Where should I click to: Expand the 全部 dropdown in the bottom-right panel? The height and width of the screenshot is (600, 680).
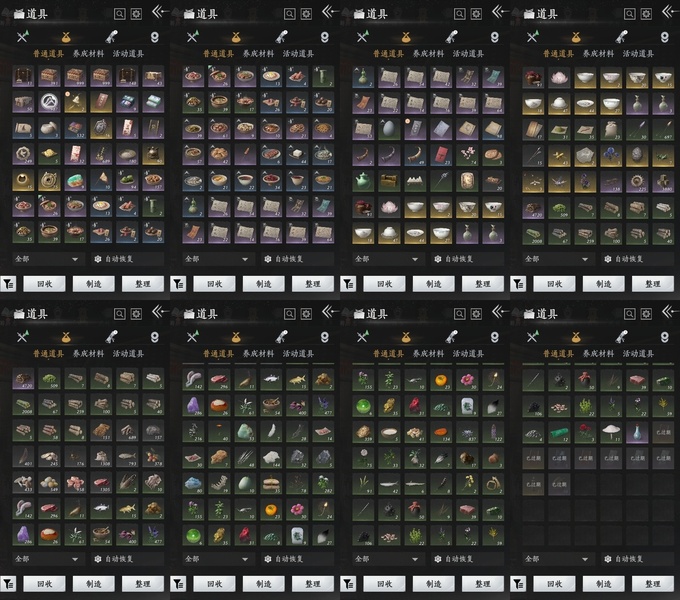[x=557, y=559]
